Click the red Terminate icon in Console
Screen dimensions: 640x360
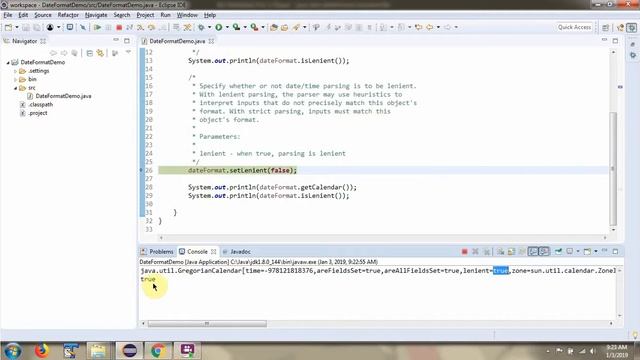tap(464, 251)
